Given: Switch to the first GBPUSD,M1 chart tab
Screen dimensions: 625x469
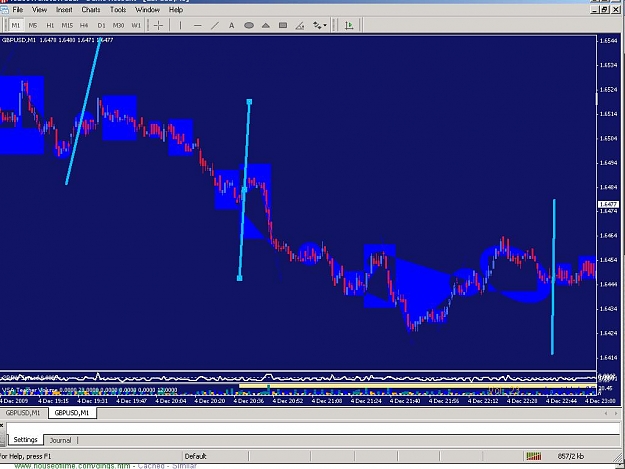Looking at the screenshot, I should point(23,413).
